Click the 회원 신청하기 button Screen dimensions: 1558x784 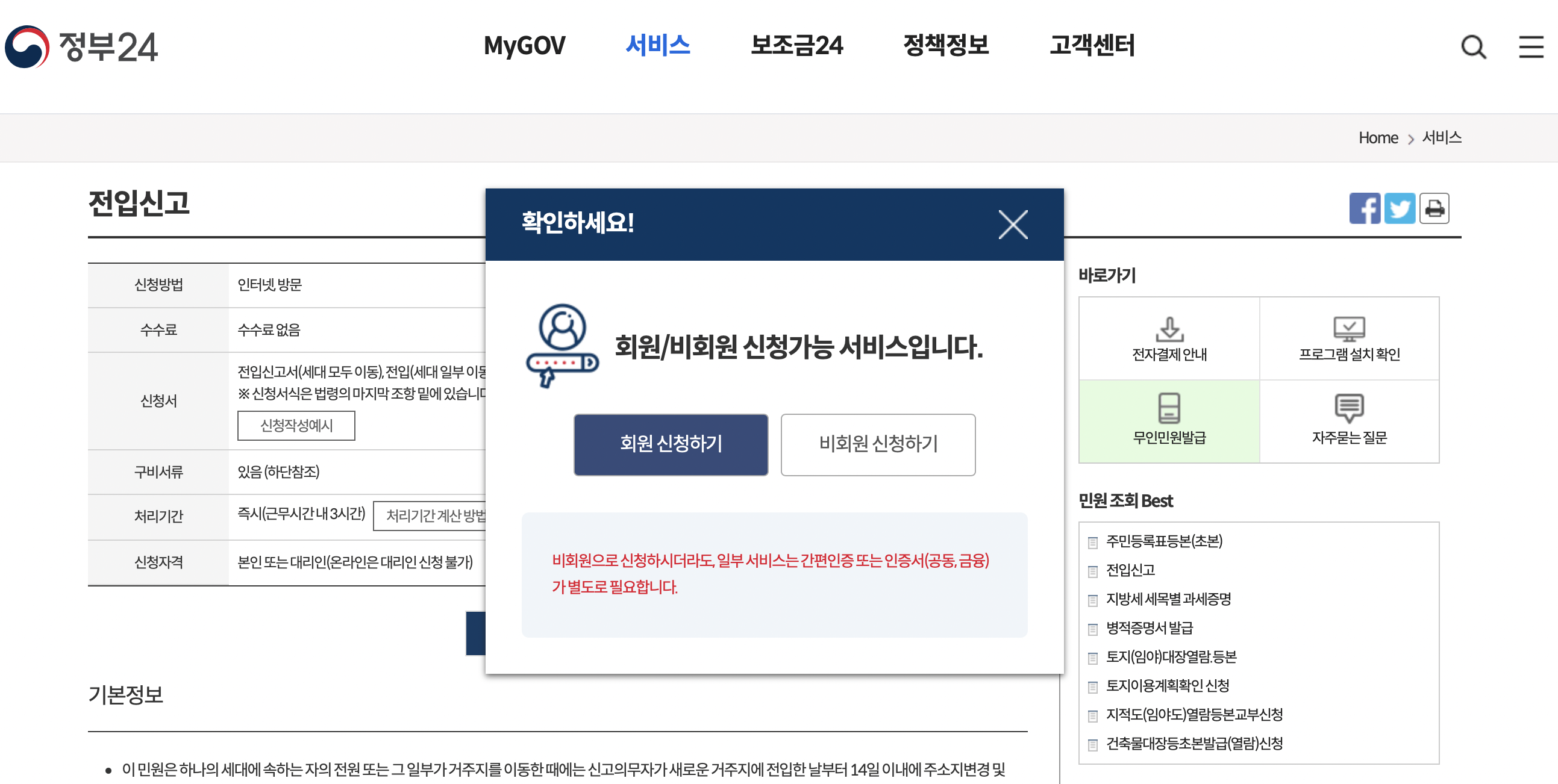(x=670, y=445)
